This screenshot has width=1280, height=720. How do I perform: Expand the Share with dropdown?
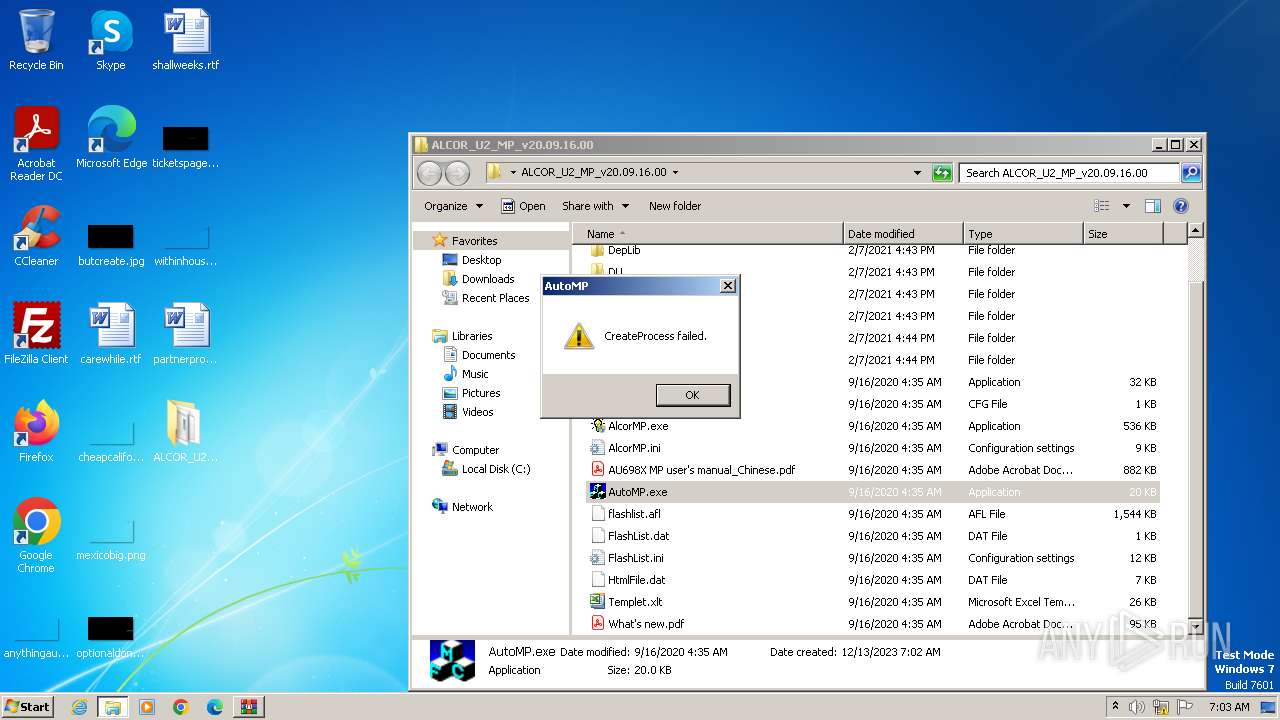pyautogui.click(x=595, y=206)
